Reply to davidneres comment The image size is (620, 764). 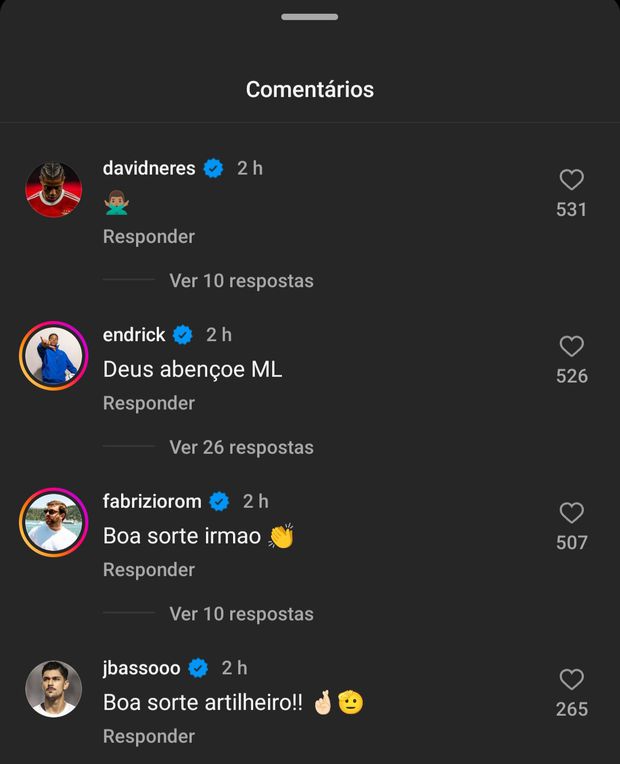pyautogui.click(x=148, y=237)
